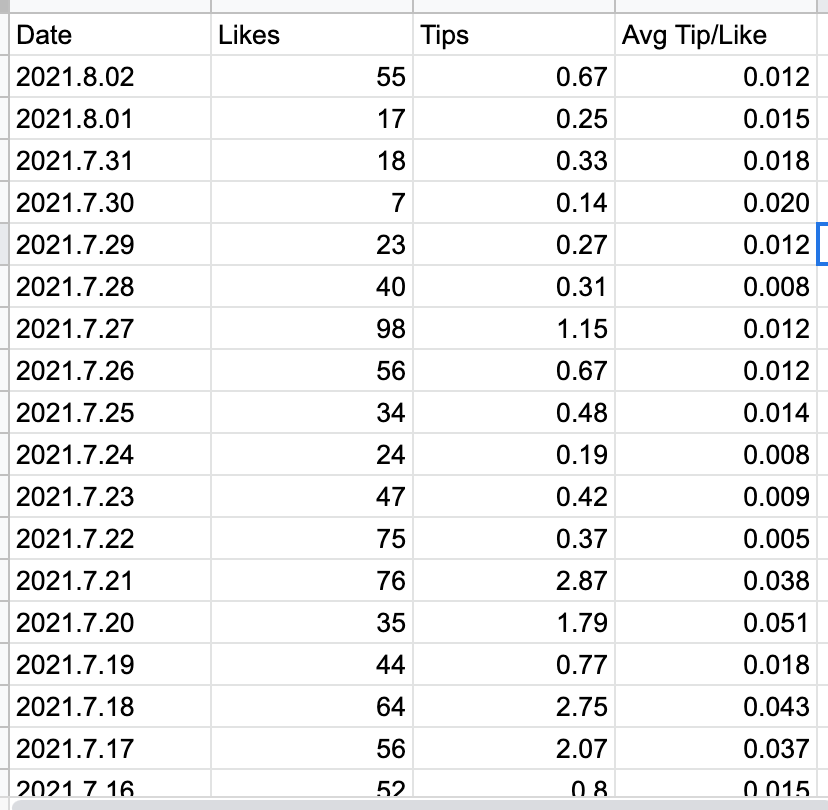The width and height of the screenshot is (828, 810).
Task: Select the Tips header cell
Action: 514,34
